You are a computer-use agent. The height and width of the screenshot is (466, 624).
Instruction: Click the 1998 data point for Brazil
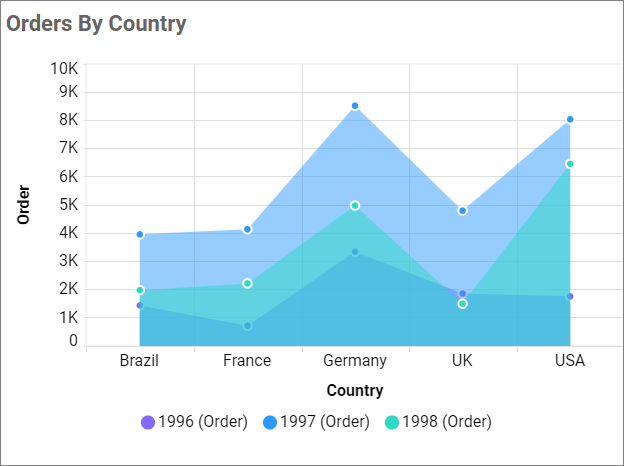[140, 291]
